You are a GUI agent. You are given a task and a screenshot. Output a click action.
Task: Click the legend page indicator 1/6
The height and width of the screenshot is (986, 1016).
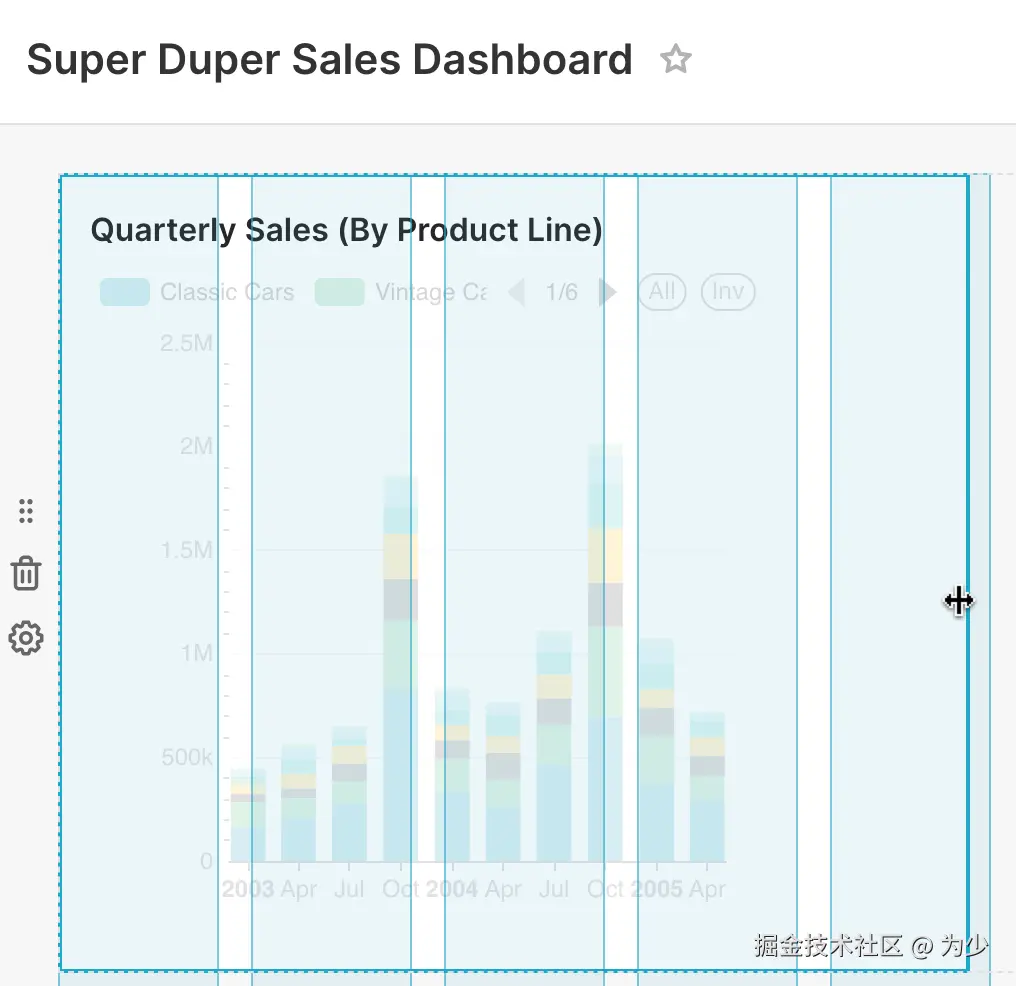[x=561, y=292]
